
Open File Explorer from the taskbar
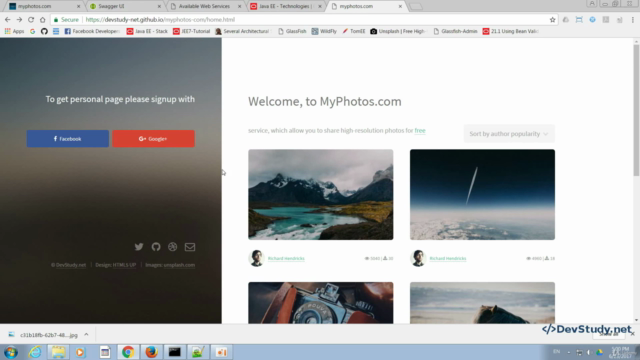(58, 352)
